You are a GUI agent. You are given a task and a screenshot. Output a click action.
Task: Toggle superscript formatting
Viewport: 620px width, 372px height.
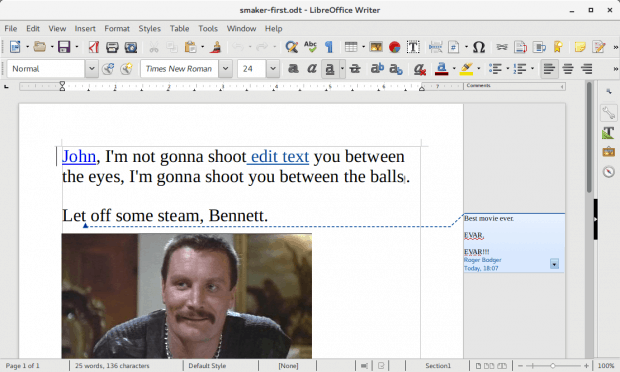point(377,69)
